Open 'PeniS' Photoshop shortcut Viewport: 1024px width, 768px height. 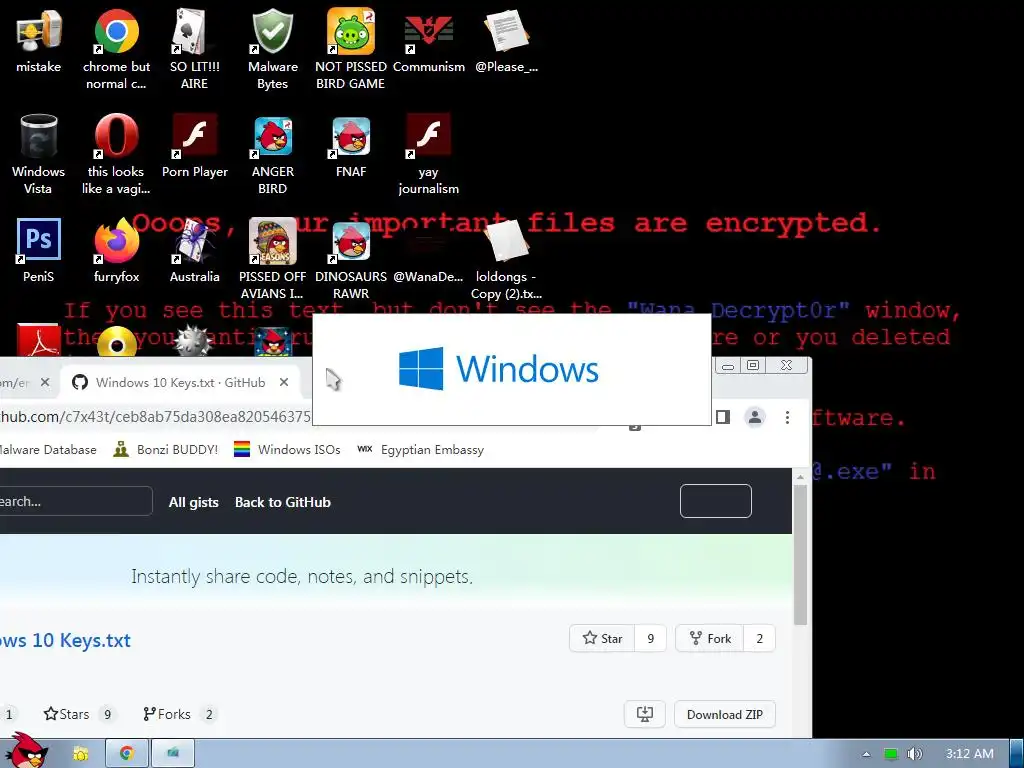point(39,251)
